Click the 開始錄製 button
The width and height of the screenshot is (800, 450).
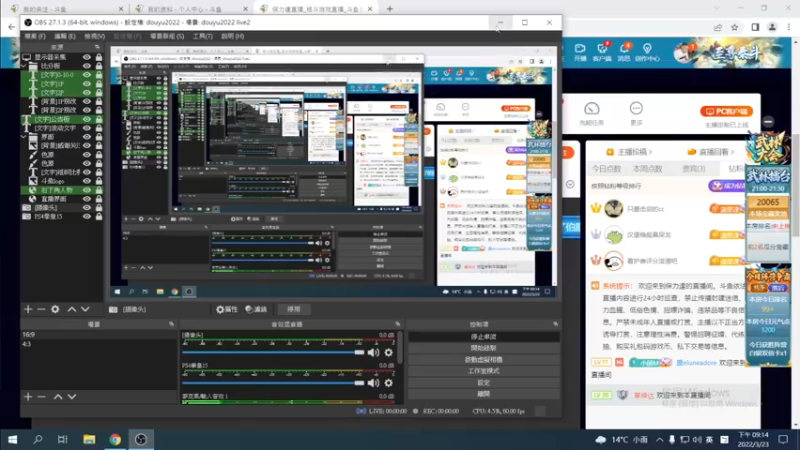483,348
